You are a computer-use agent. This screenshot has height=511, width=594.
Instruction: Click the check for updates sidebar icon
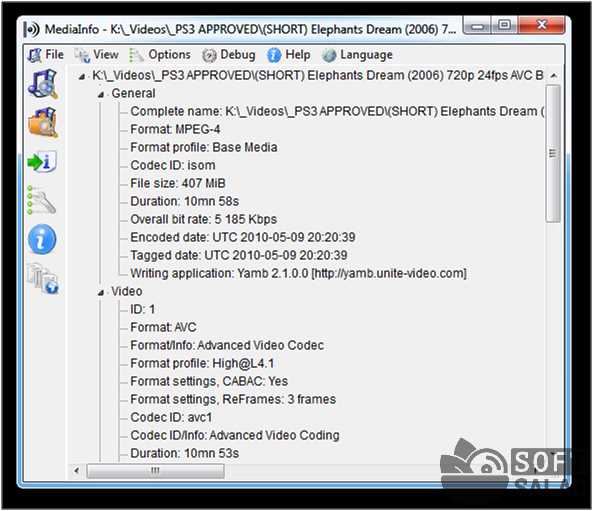point(43,278)
